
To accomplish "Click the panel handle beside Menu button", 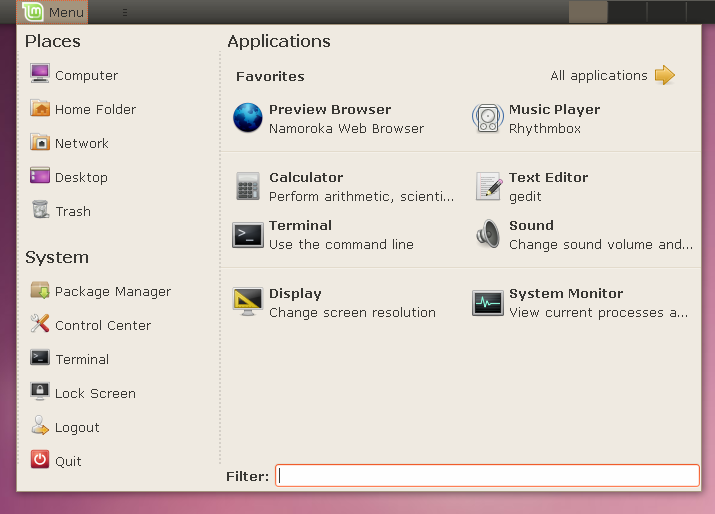I will 125,12.
